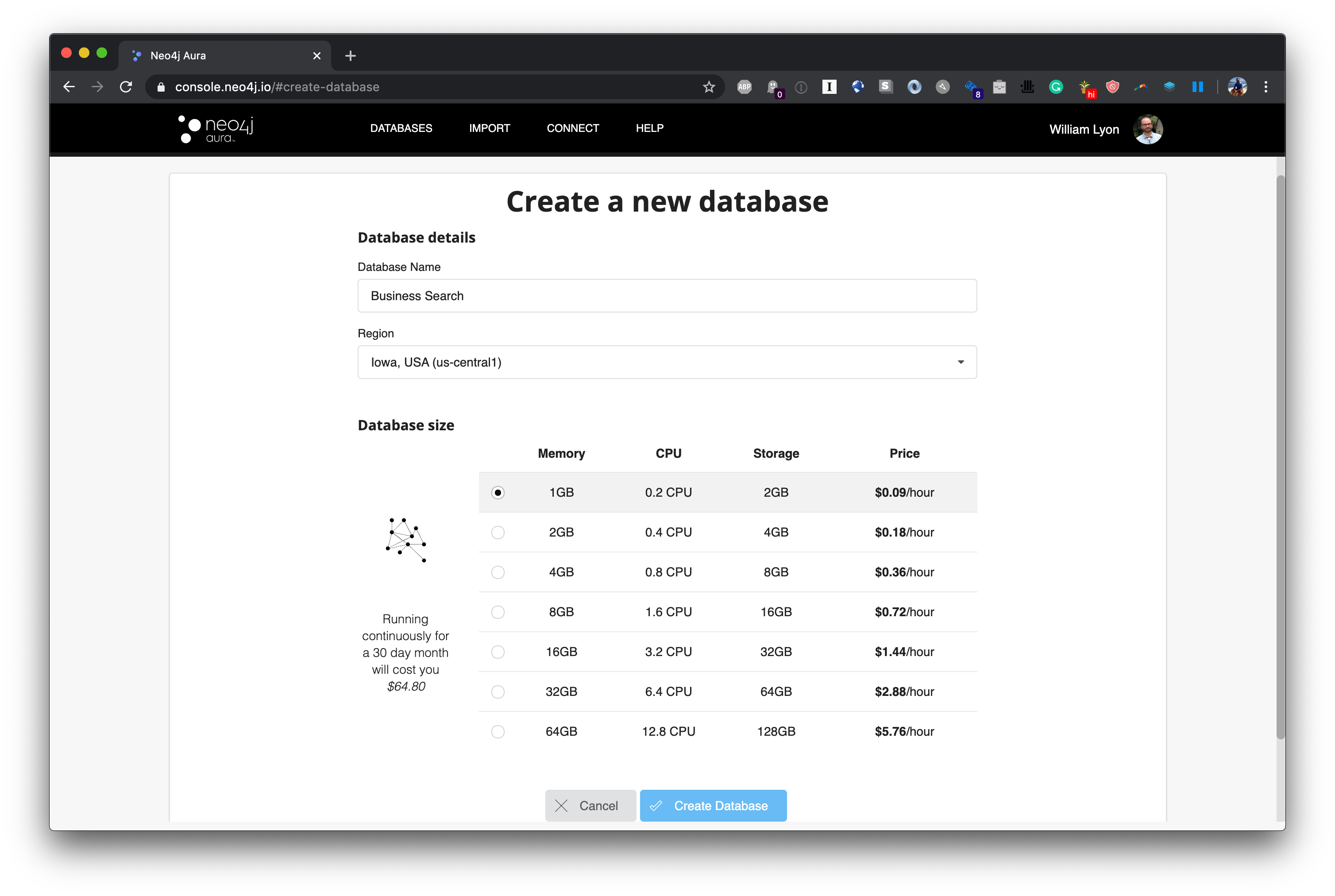The width and height of the screenshot is (1335, 896).
Task: Open the blue tag extension with badge 8
Action: [972, 89]
